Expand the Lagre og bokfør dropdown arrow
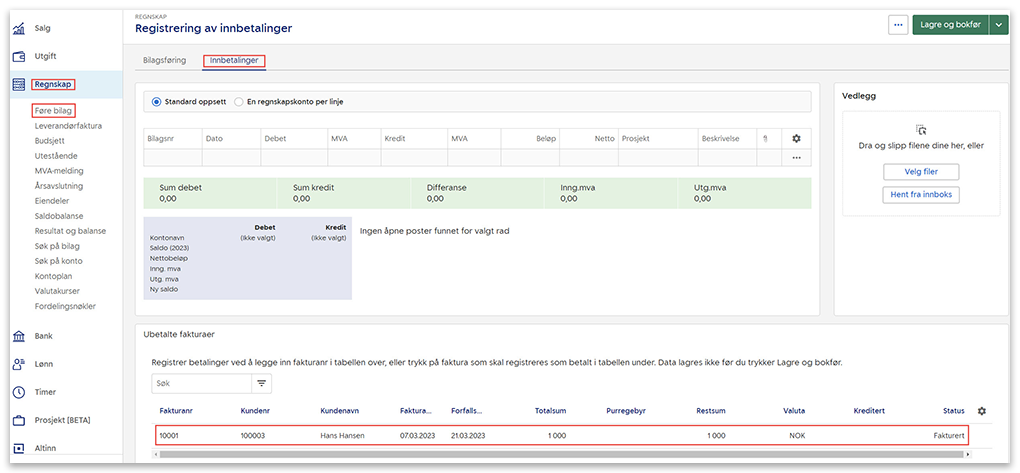This screenshot has height=473, width=1020. (x=998, y=25)
